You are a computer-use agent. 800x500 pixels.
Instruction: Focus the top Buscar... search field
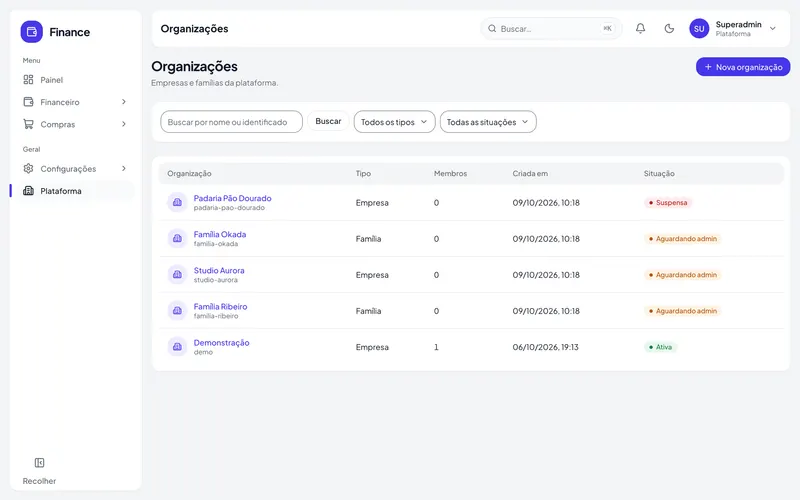point(551,29)
